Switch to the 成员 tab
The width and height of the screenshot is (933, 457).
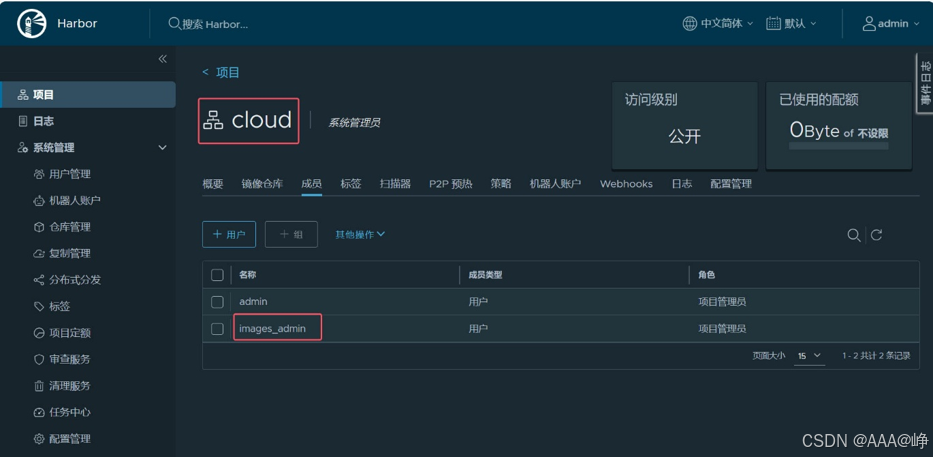(312, 184)
